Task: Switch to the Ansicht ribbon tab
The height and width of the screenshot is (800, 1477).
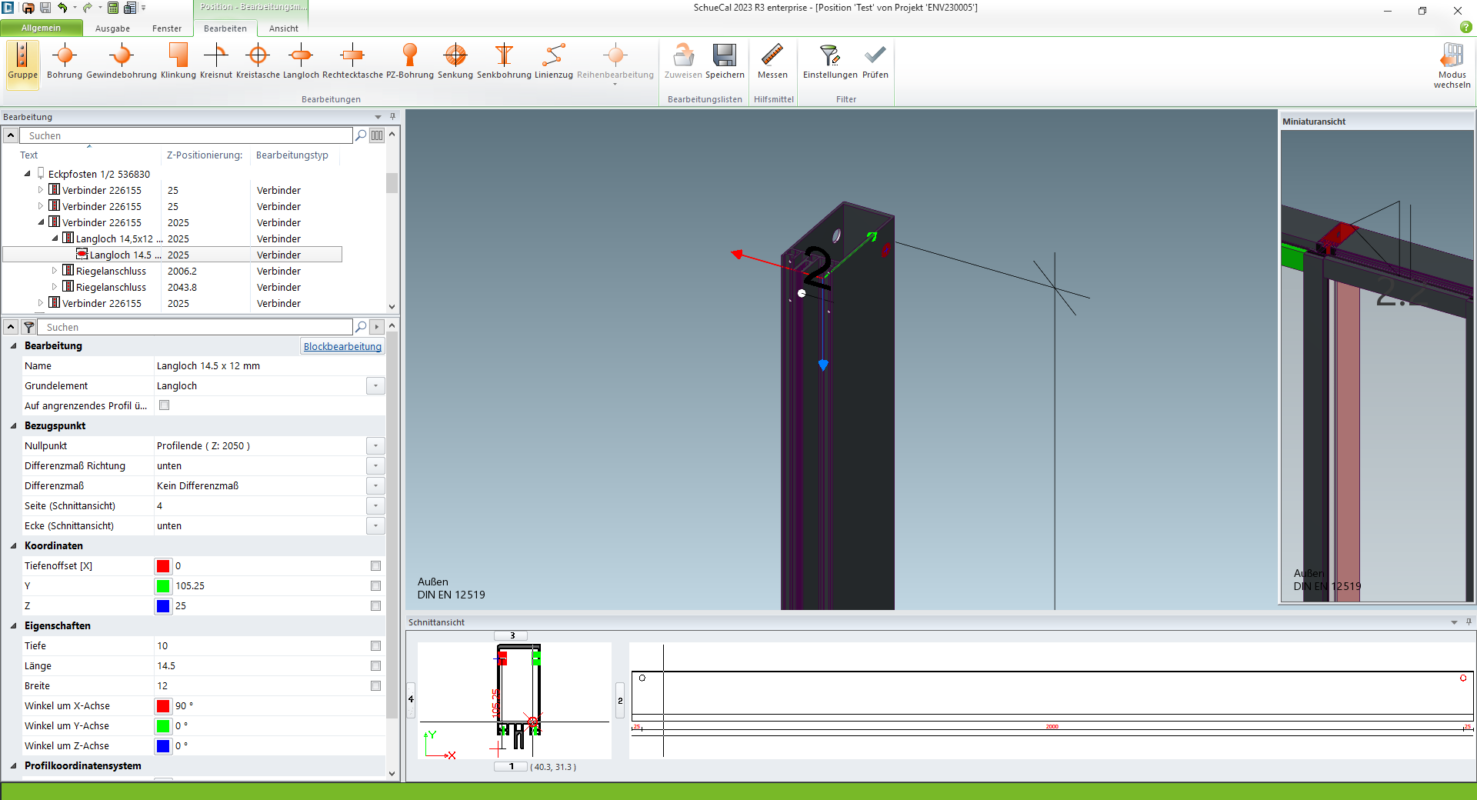Action: coord(283,29)
